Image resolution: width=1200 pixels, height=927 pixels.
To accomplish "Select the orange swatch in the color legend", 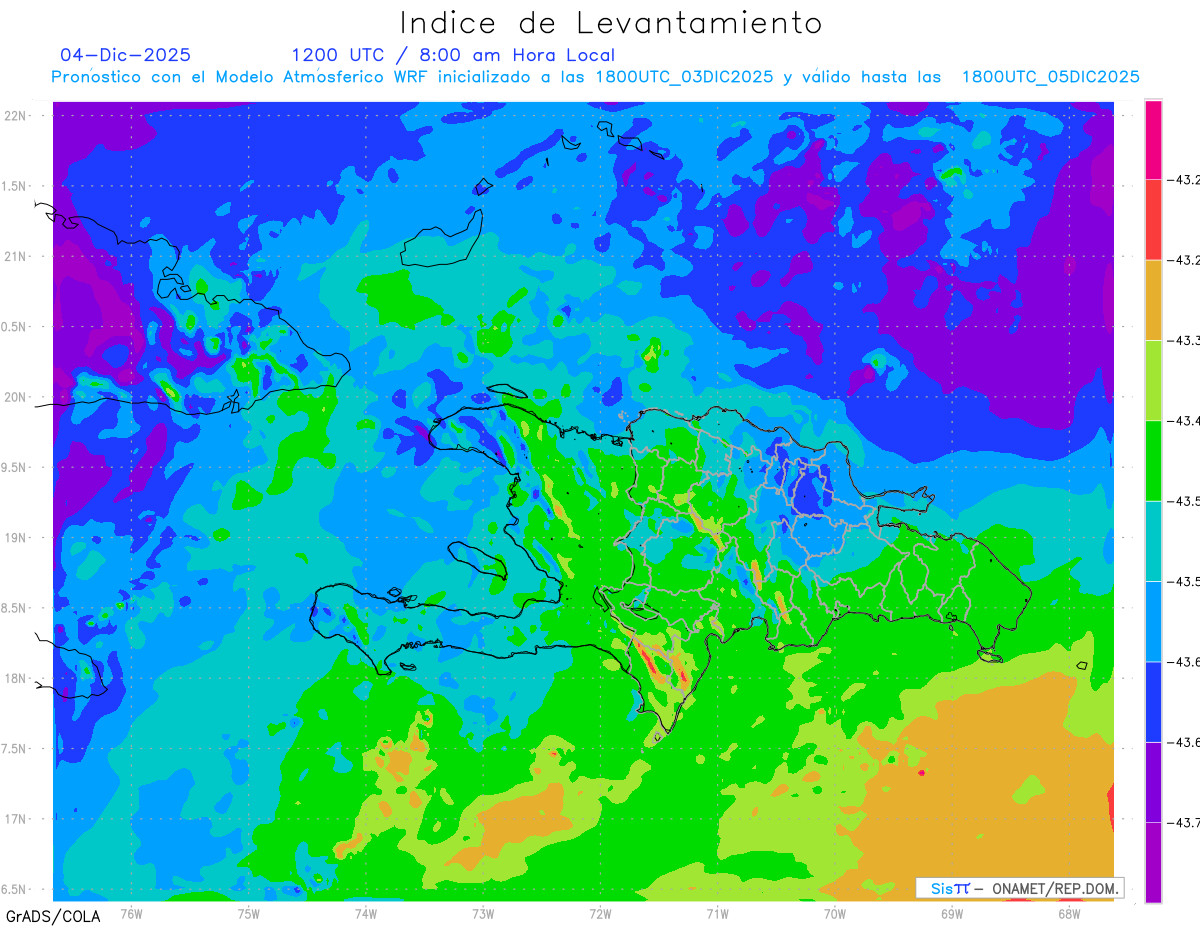I will 1153,300.
